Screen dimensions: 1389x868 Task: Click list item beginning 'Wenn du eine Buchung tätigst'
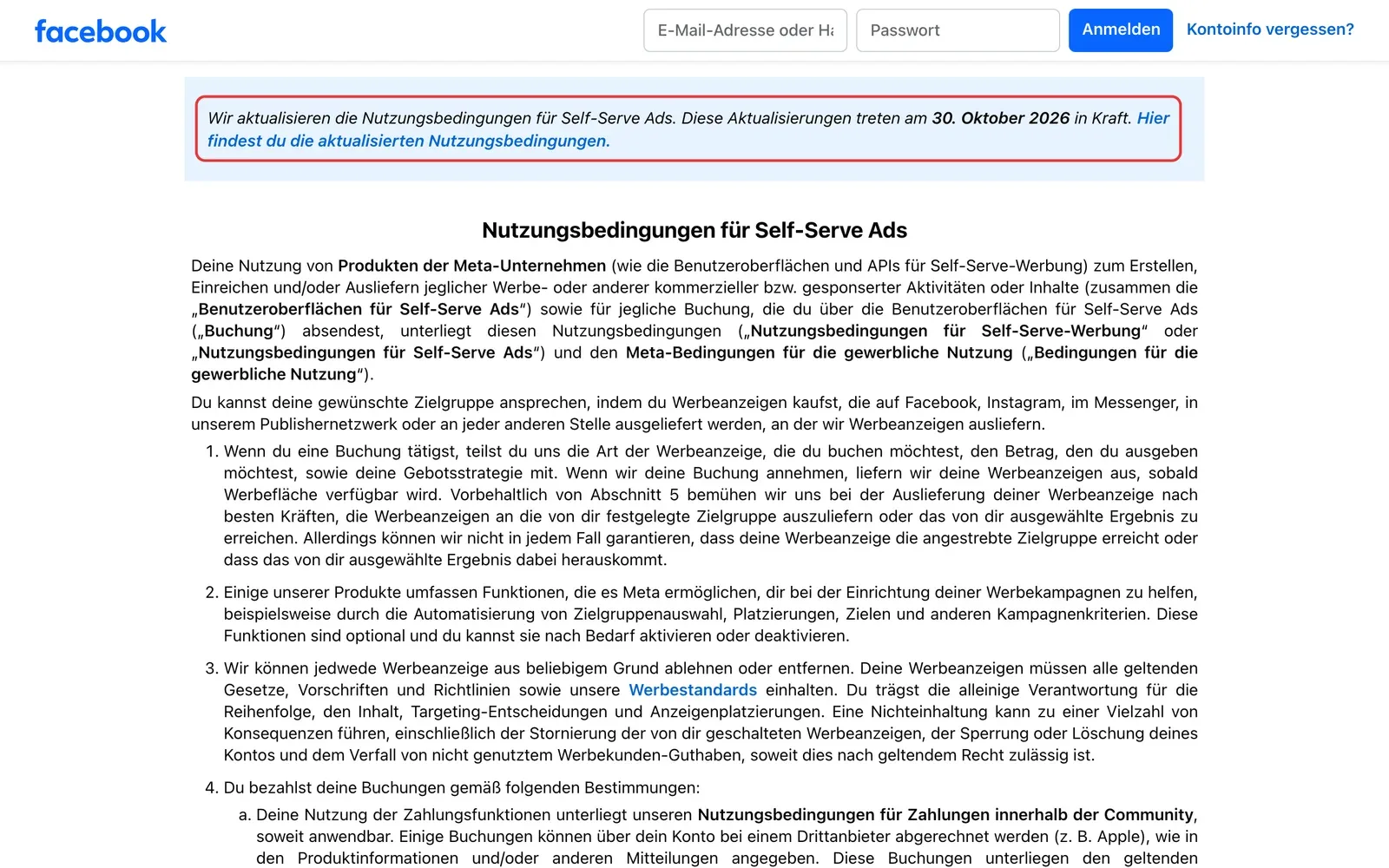click(711, 505)
